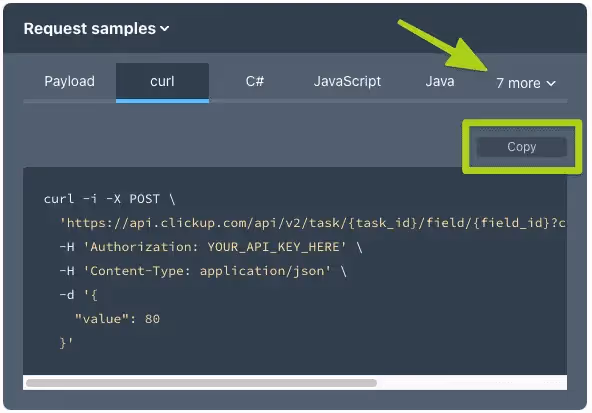Click the "value": 80 line

click(117, 319)
